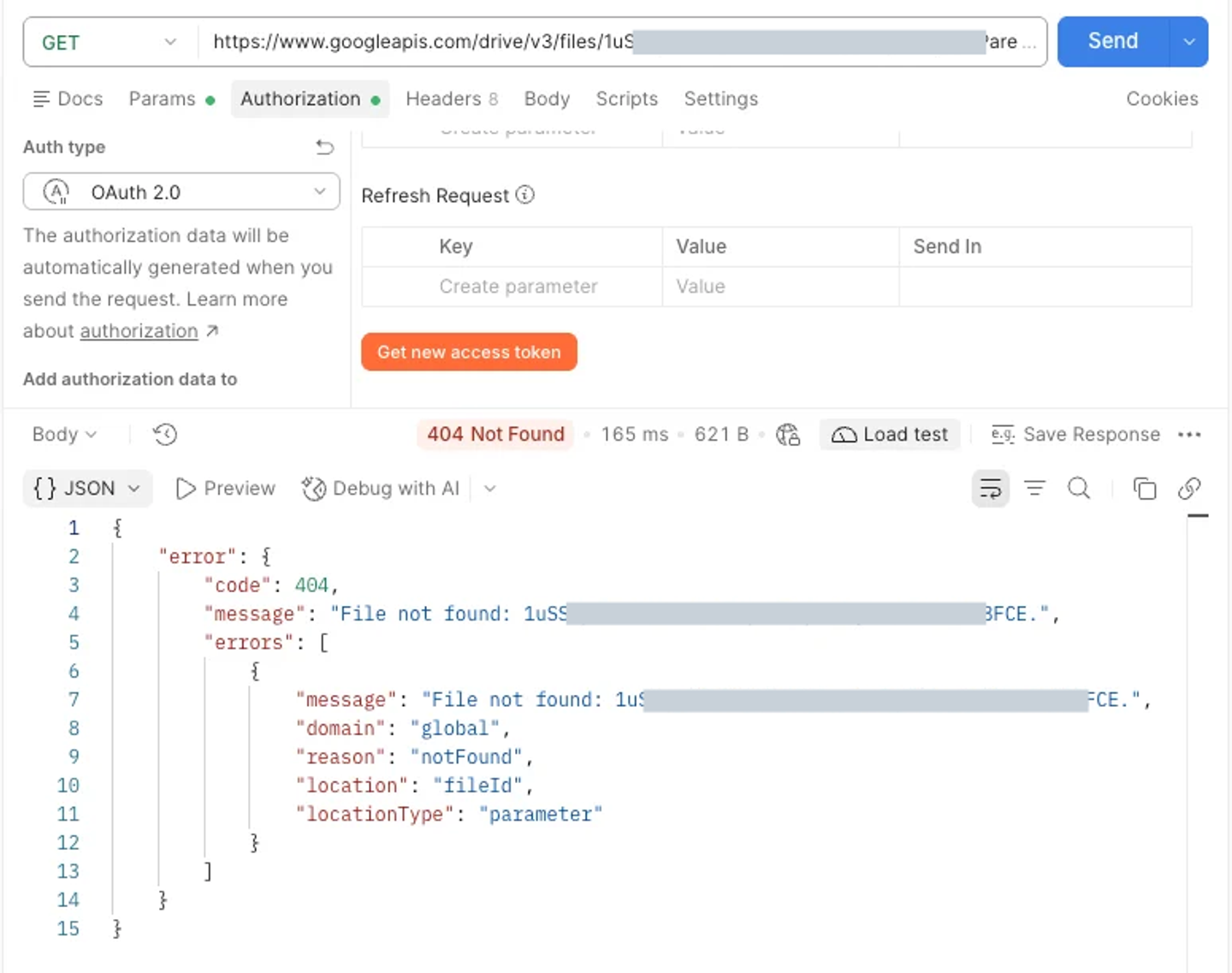This screenshot has width=1232, height=973.
Task: Click the refresh request Value field
Action: pyautogui.click(x=780, y=287)
